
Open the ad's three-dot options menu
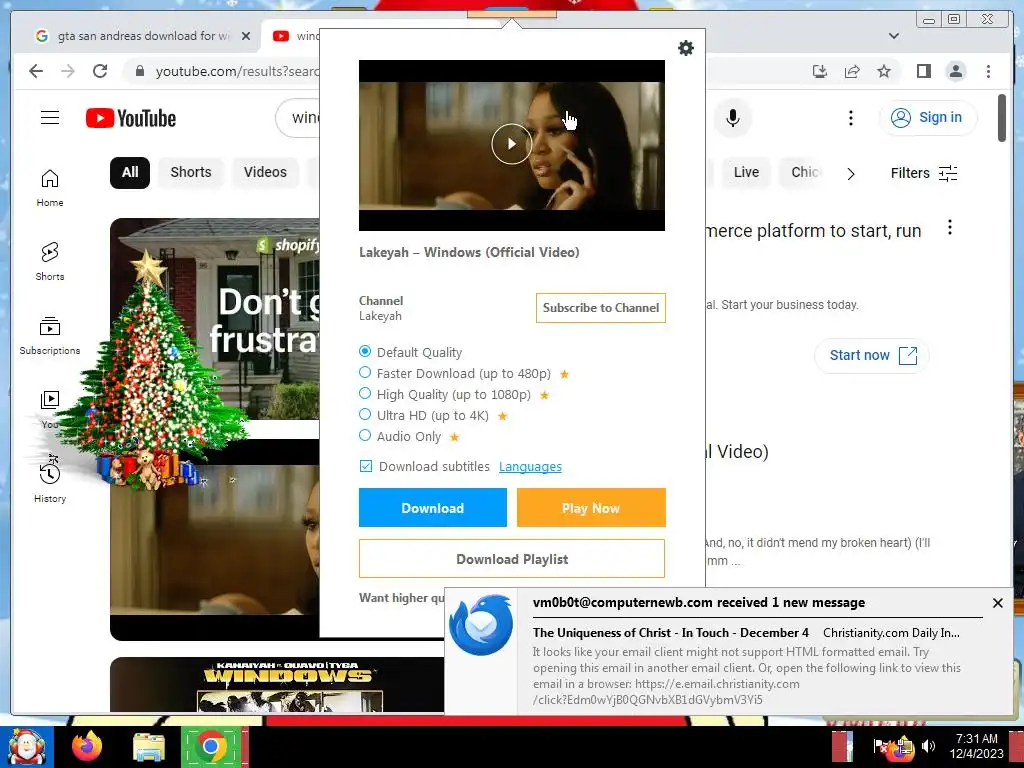(x=950, y=227)
